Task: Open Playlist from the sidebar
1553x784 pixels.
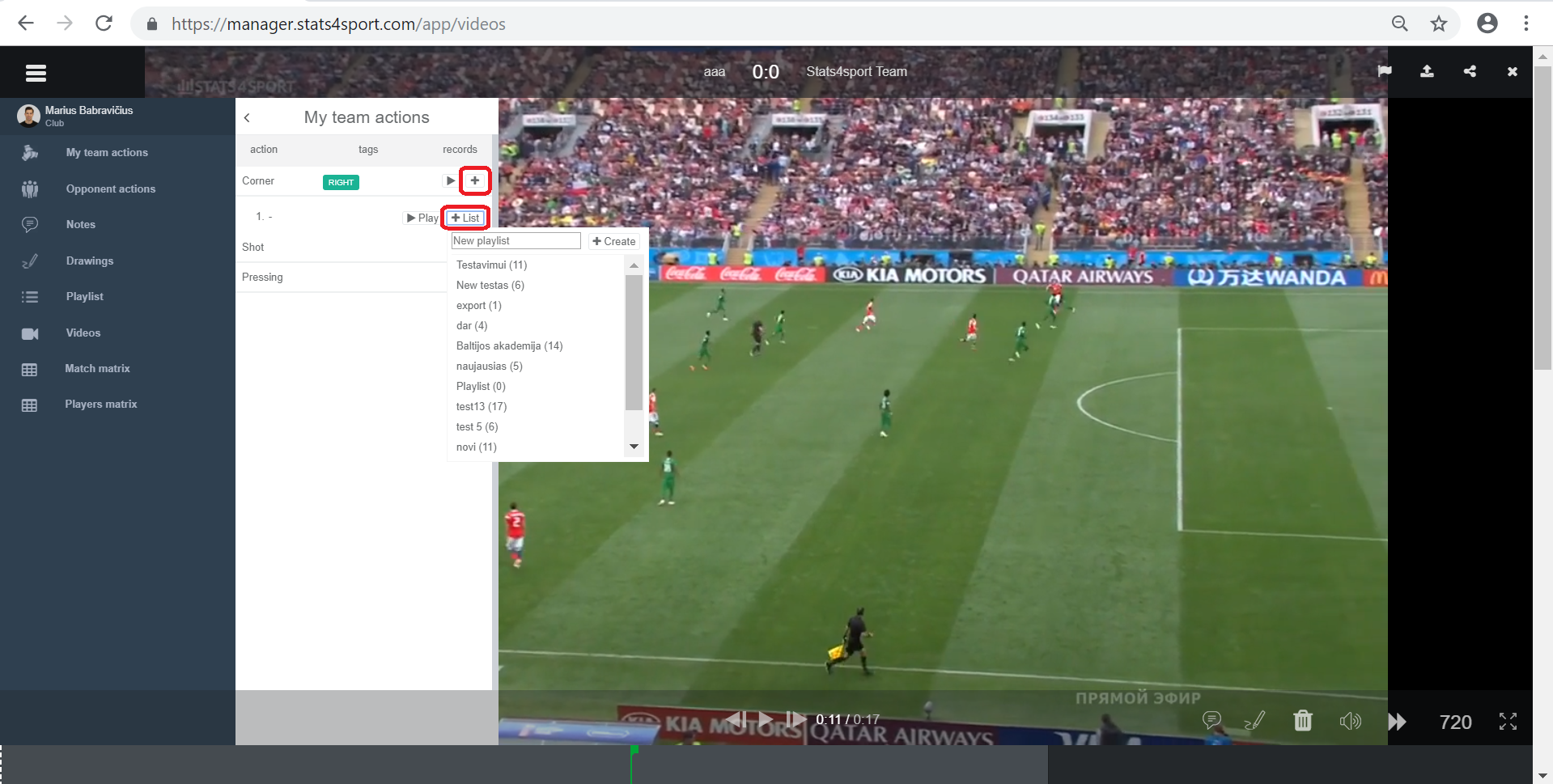Action: click(x=85, y=296)
